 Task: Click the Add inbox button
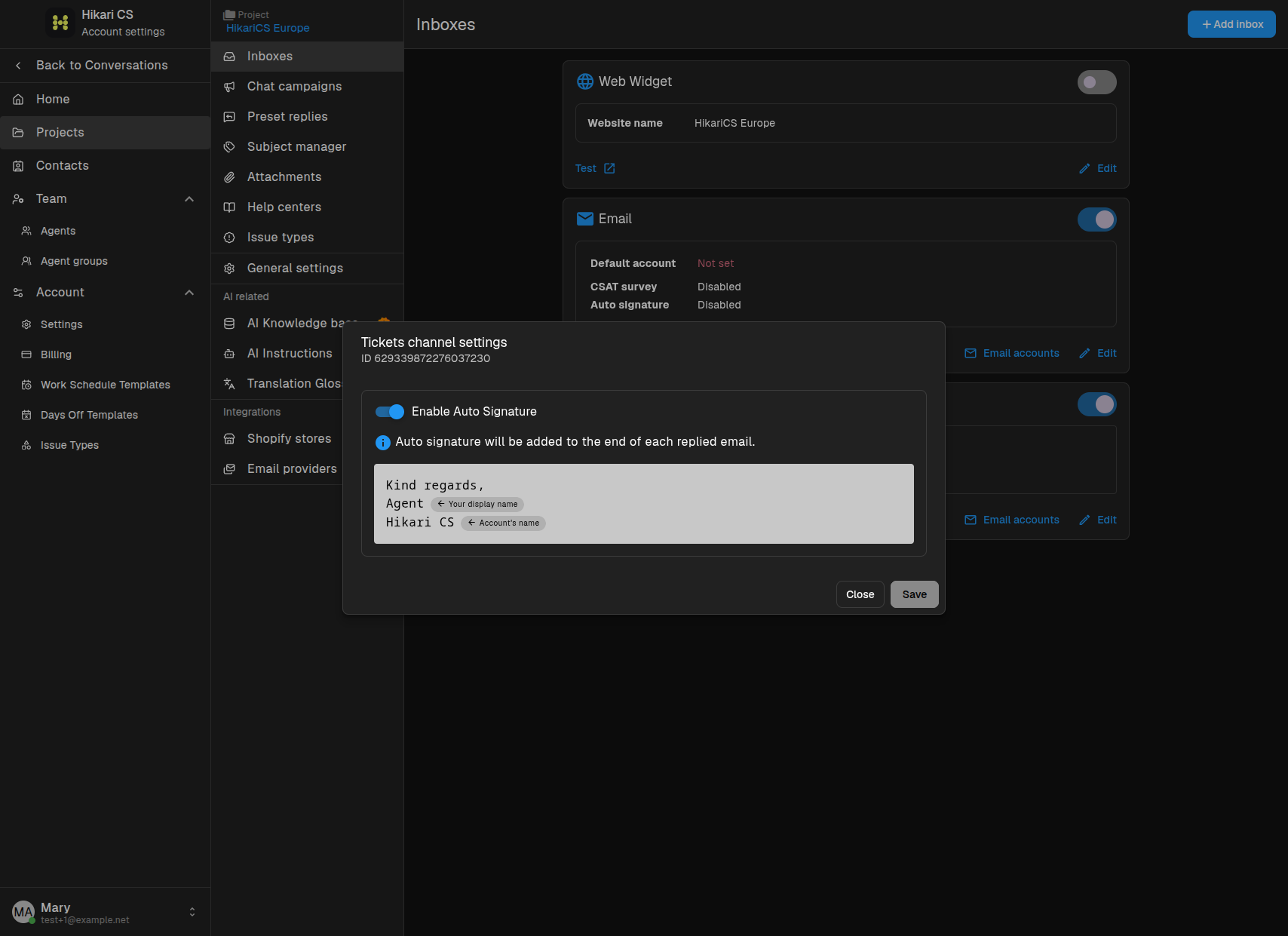coord(1231,24)
